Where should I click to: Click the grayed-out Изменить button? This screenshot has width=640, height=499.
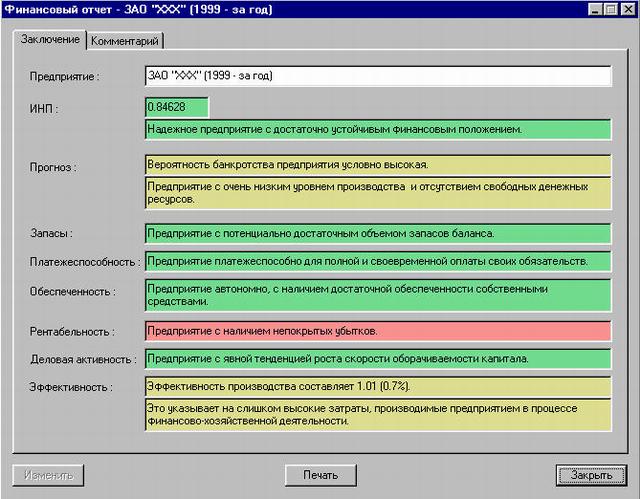tap(47, 475)
